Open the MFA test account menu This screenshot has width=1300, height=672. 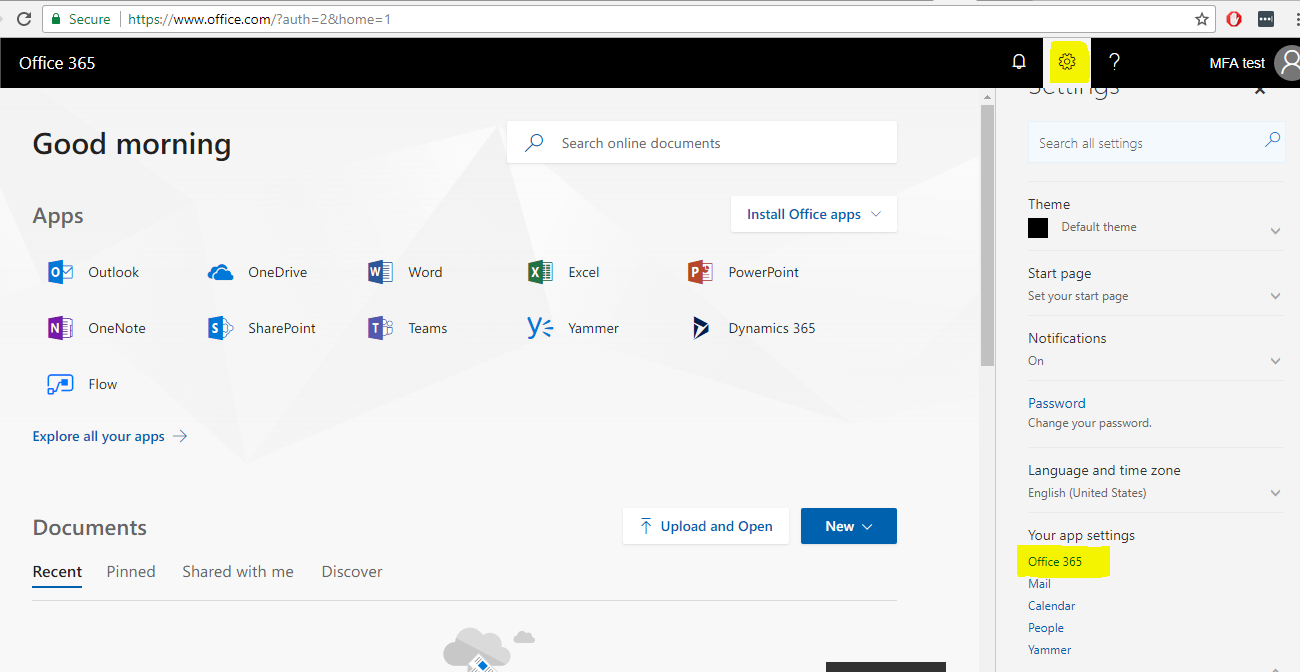click(x=1253, y=63)
